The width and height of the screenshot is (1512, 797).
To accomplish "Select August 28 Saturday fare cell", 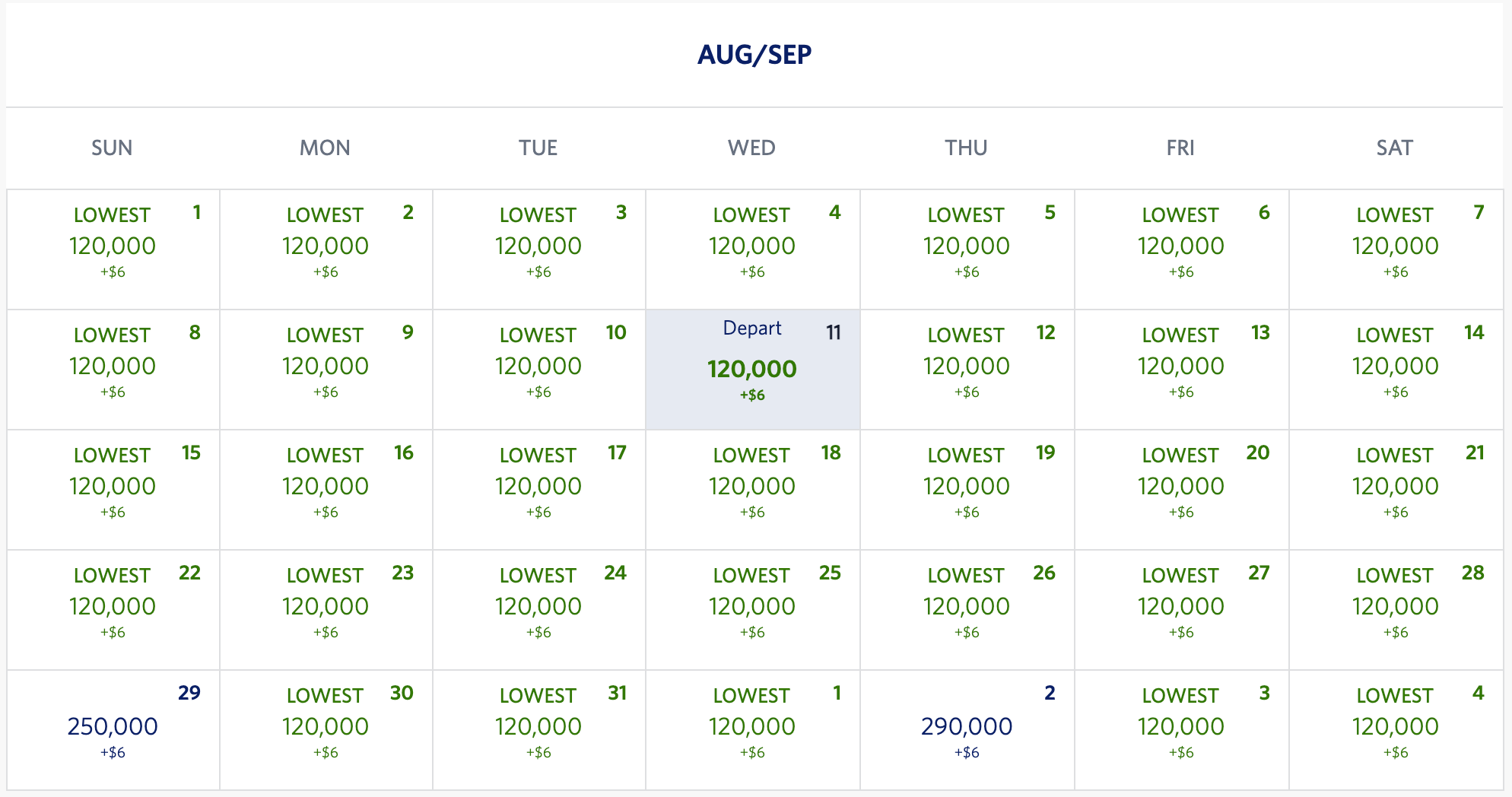I will [x=1395, y=608].
